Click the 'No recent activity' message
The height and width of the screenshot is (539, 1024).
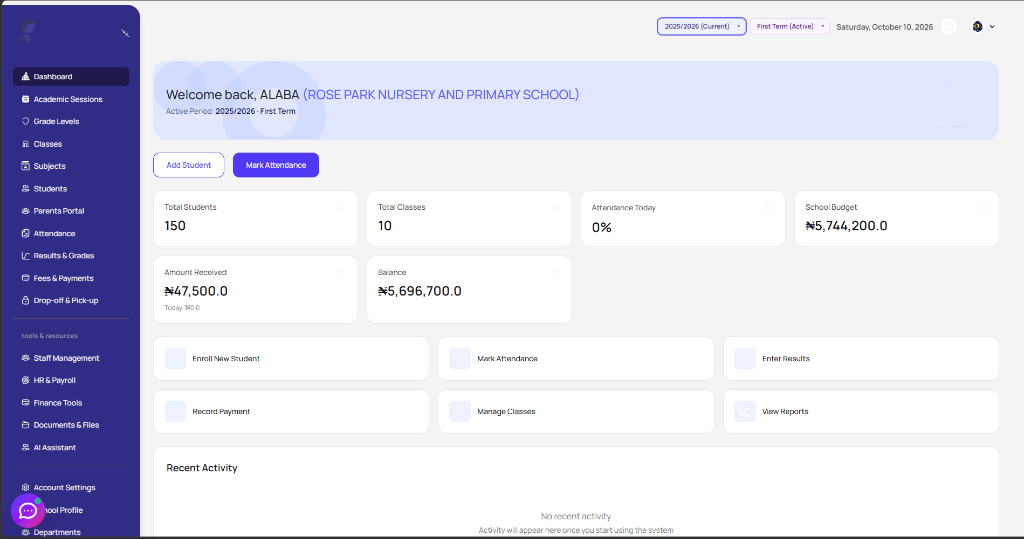(x=576, y=516)
